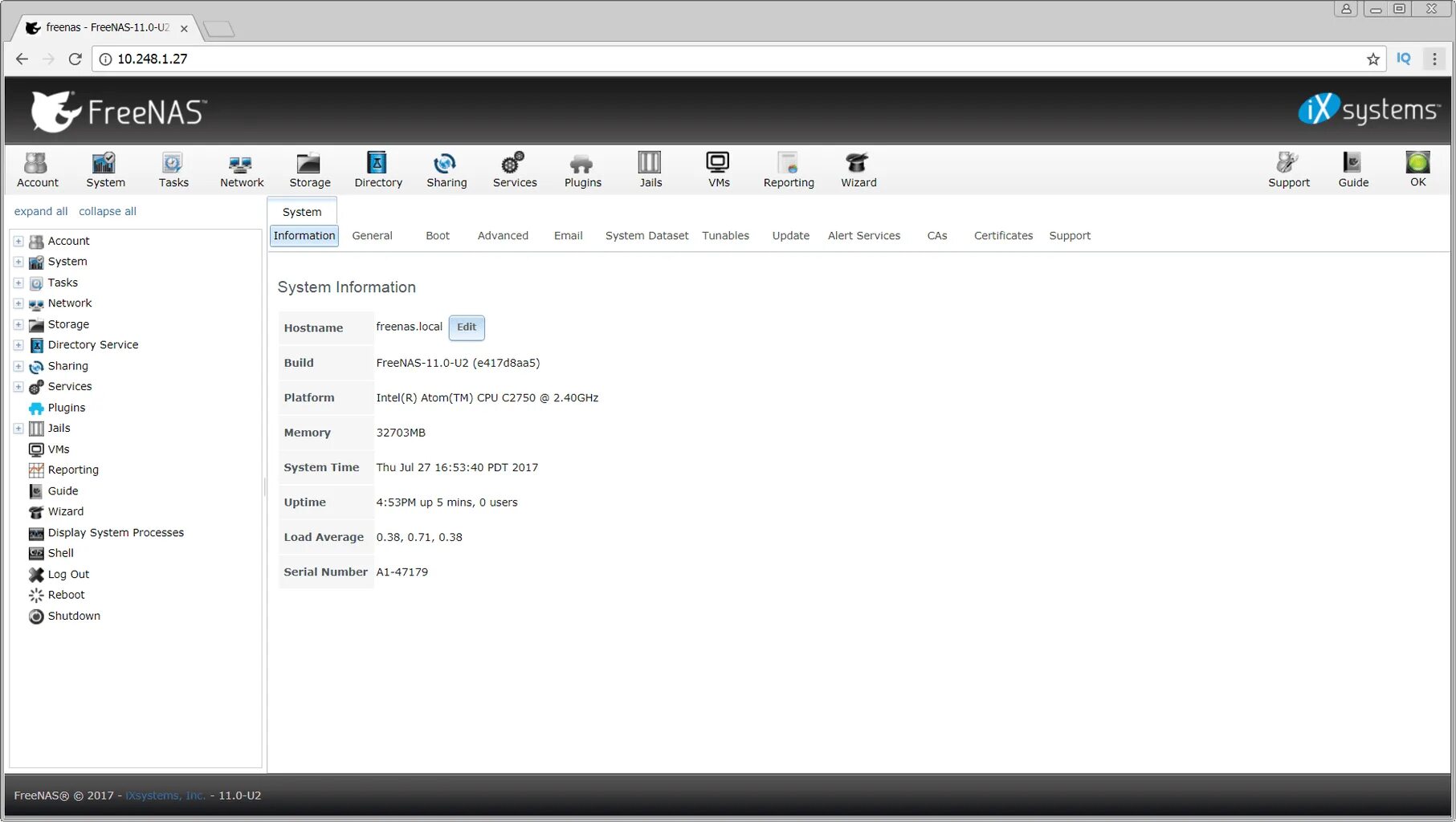
Task: Click the green OK alert status icon
Action: click(1418, 169)
